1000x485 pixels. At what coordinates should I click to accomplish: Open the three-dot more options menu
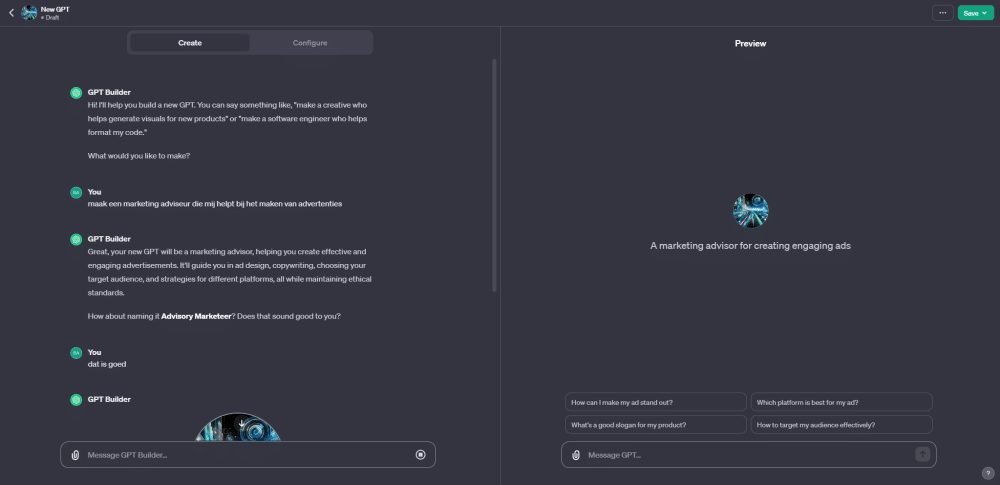pos(943,13)
